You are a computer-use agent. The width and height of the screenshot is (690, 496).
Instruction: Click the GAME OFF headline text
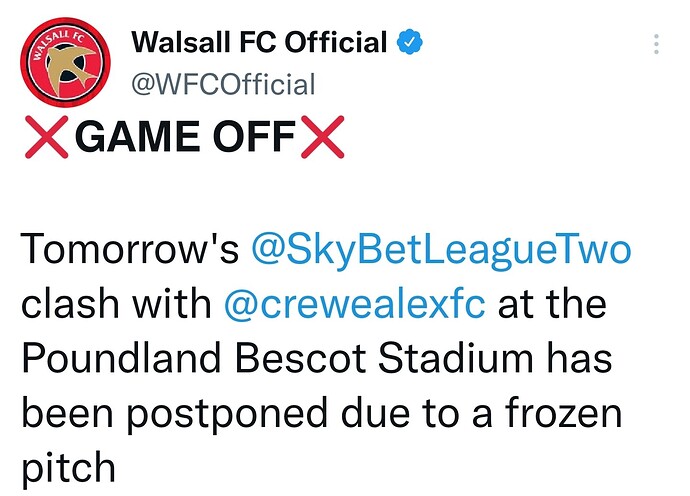[184, 139]
